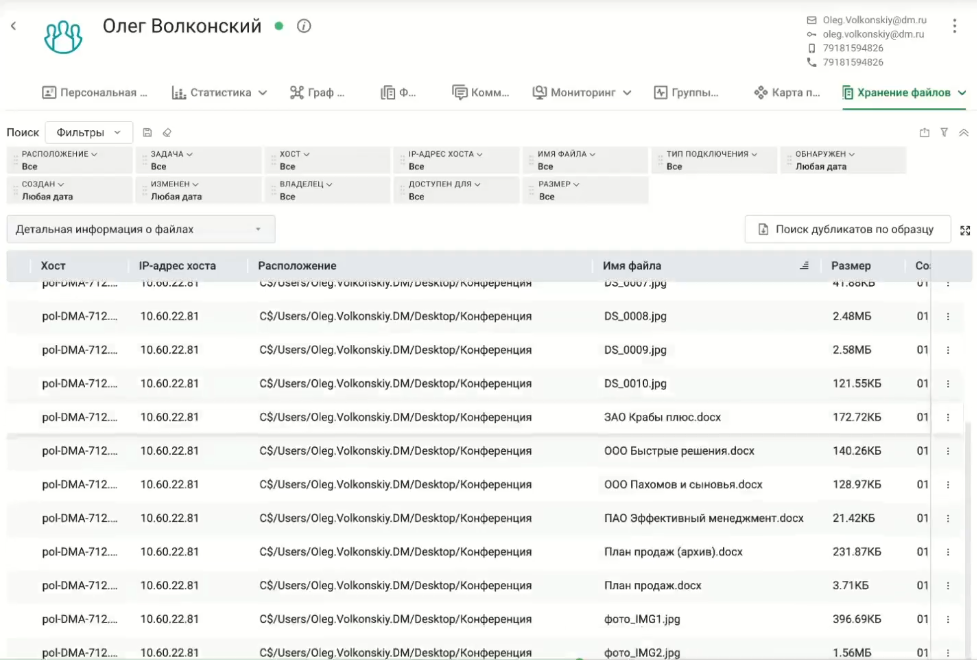Open row menu for ООО Пахомов и сыновья.docx
This screenshot has height=660, width=977.
click(x=948, y=485)
